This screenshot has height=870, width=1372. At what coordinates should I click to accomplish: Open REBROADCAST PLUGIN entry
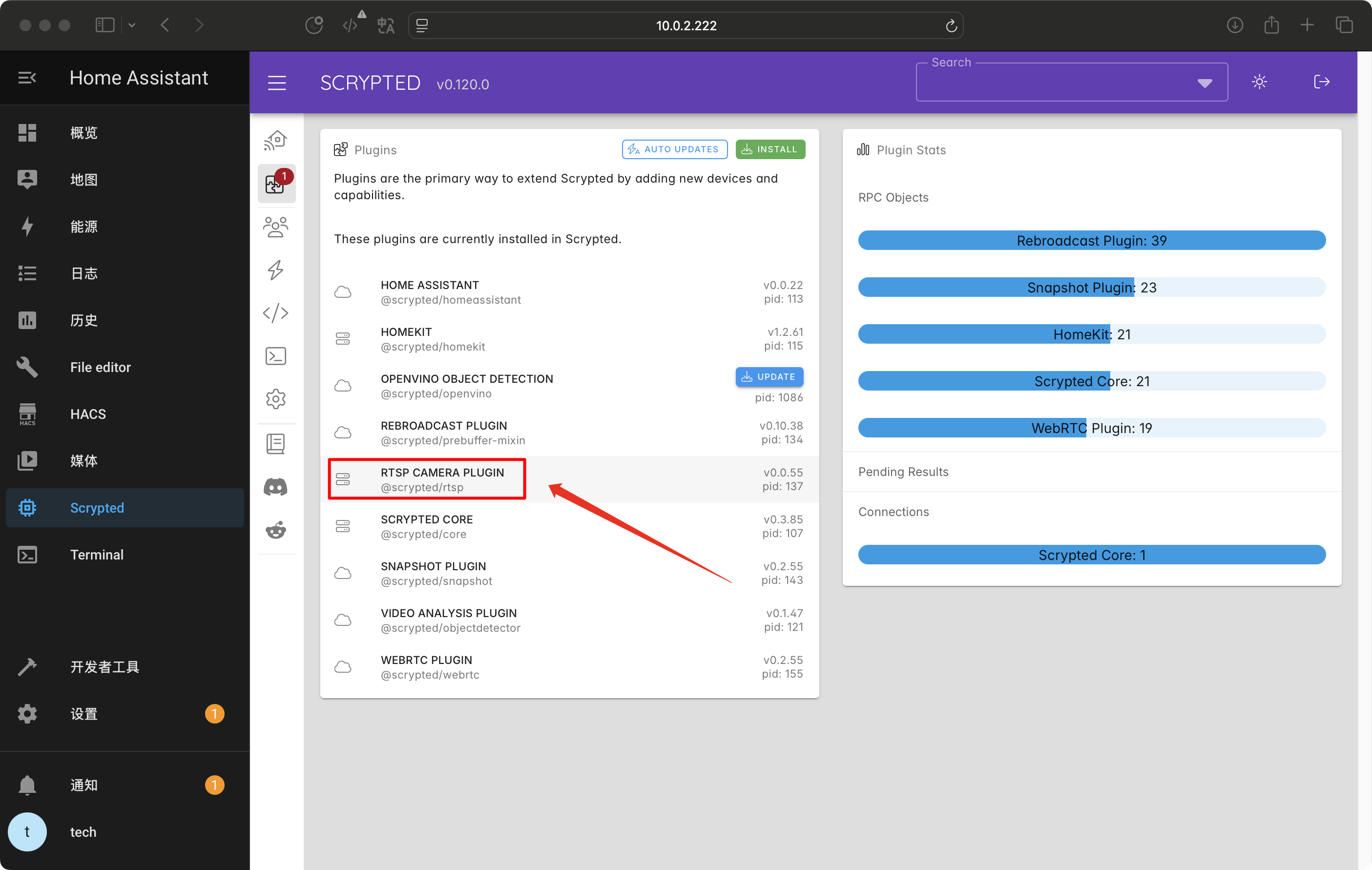(569, 433)
